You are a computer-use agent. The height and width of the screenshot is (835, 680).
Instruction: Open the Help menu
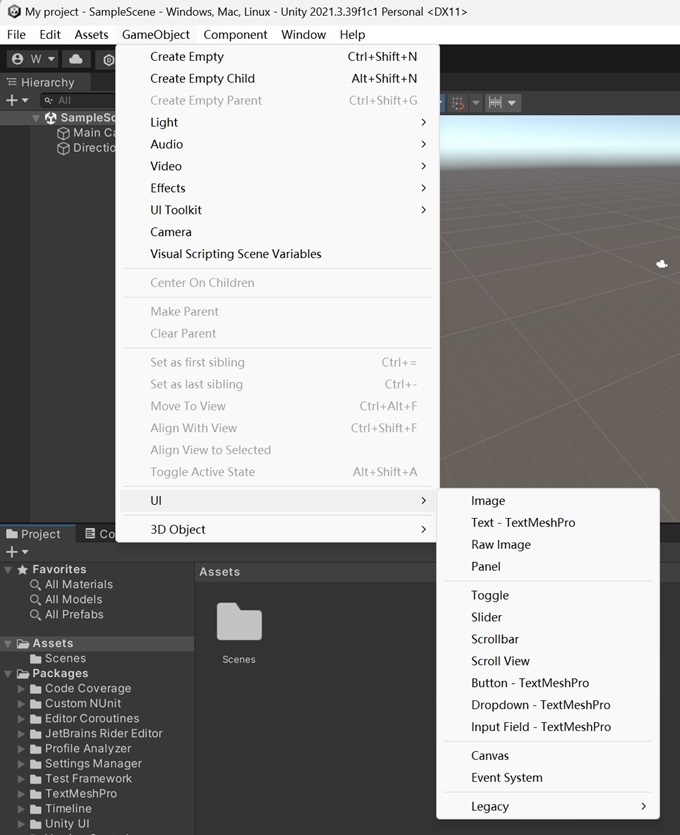coord(353,35)
